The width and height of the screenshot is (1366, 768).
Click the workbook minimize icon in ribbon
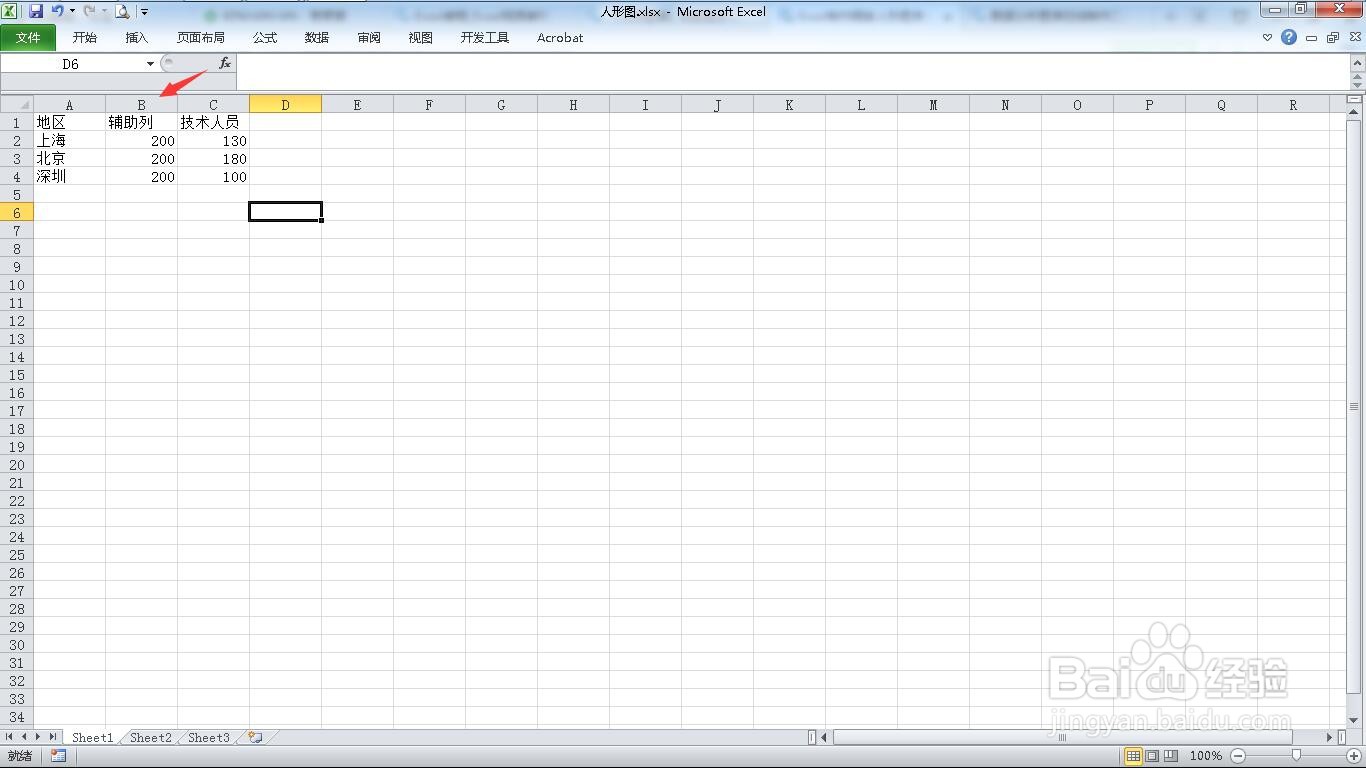pos(1311,37)
